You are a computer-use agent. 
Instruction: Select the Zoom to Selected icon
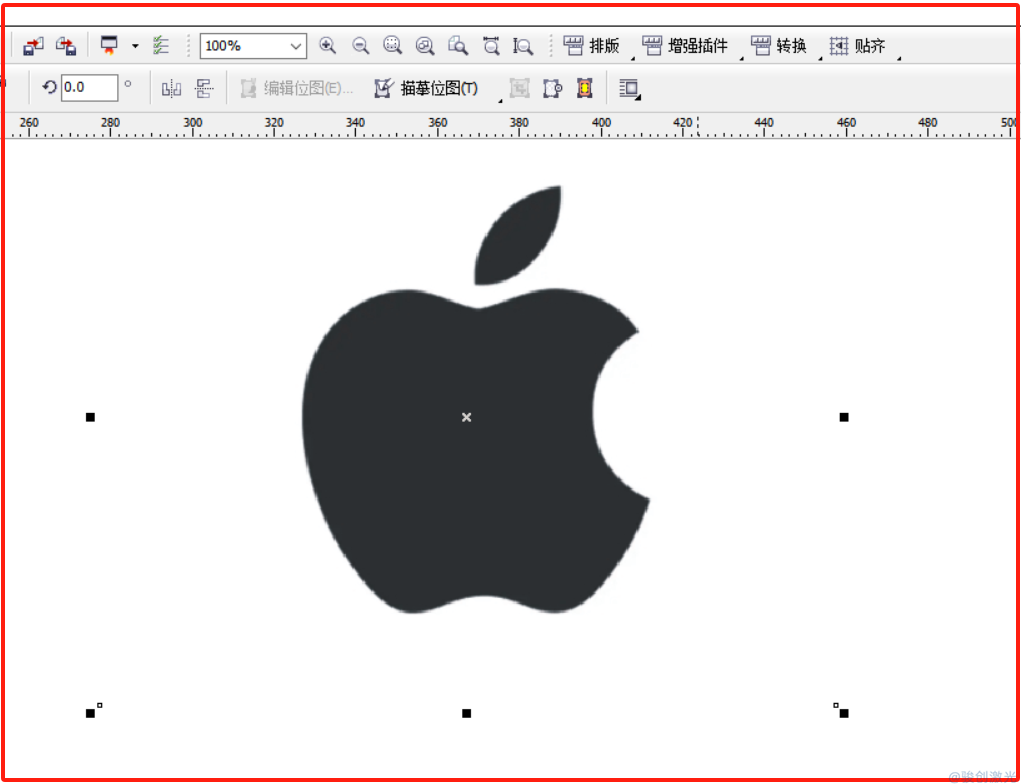[x=392, y=46]
